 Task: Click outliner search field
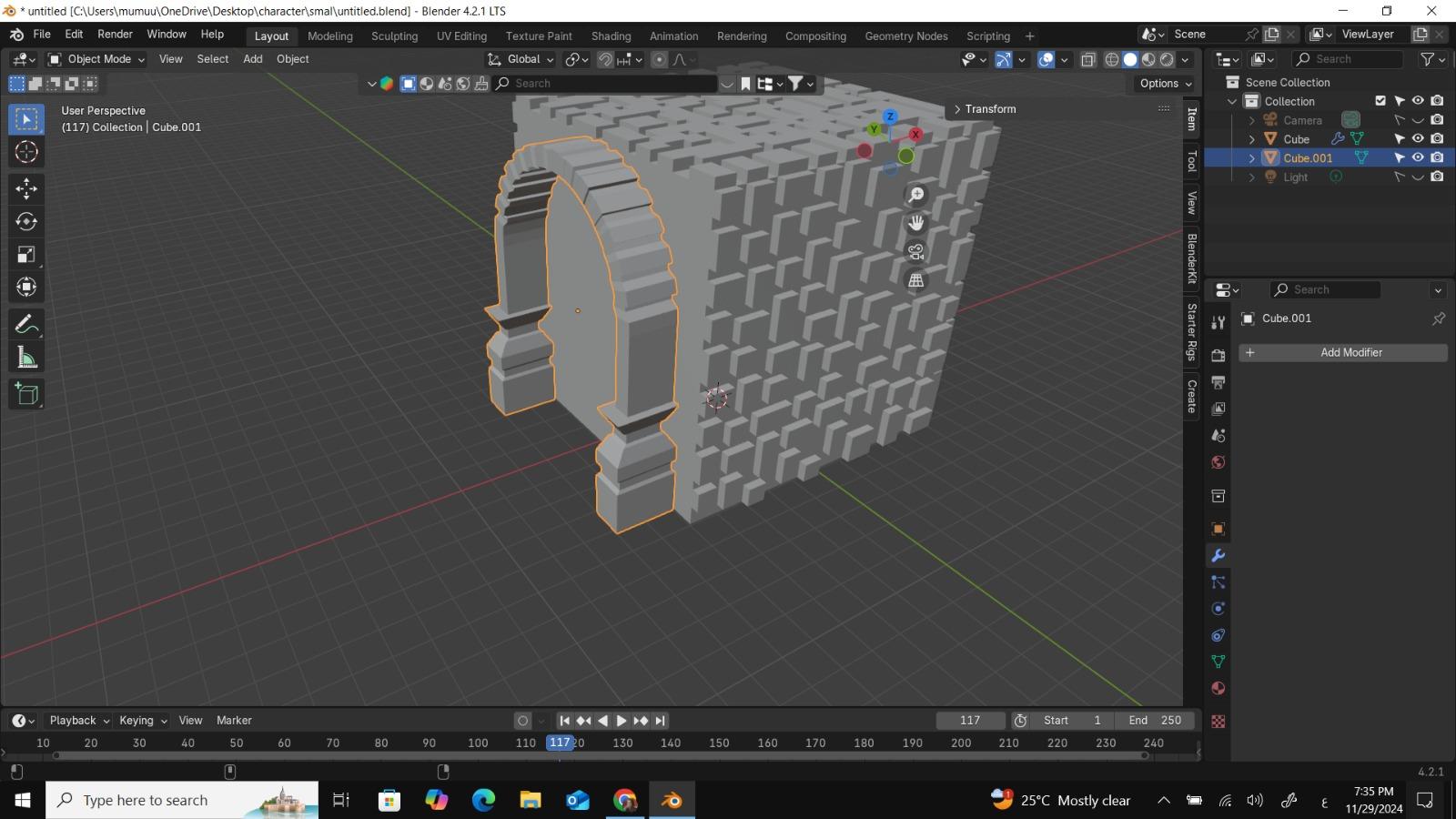[1348, 59]
